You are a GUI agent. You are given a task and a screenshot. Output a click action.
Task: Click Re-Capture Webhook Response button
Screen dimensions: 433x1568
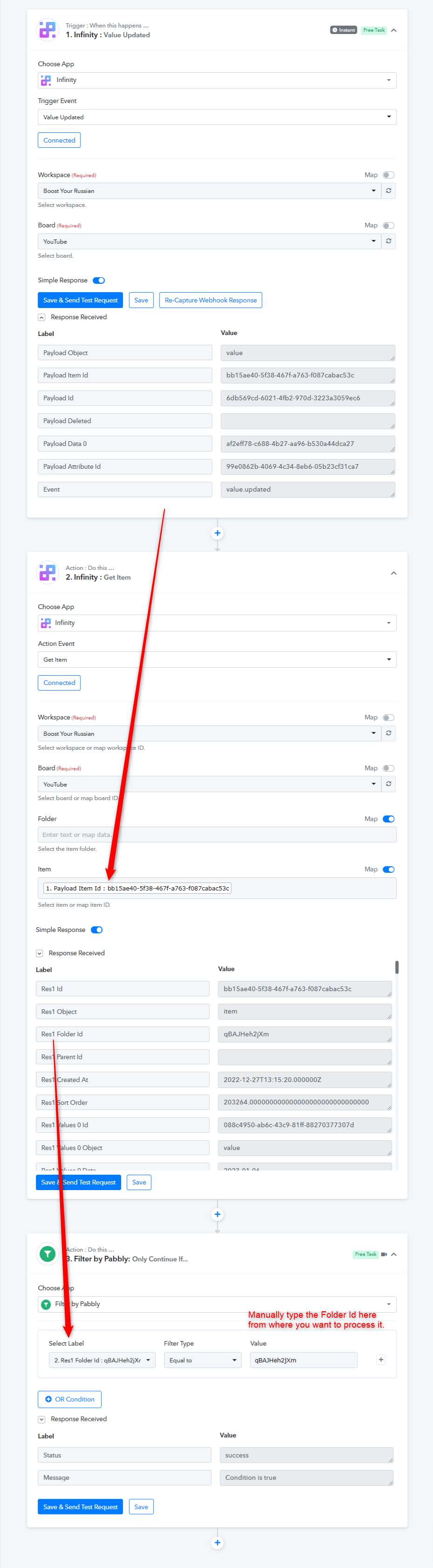click(x=210, y=300)
